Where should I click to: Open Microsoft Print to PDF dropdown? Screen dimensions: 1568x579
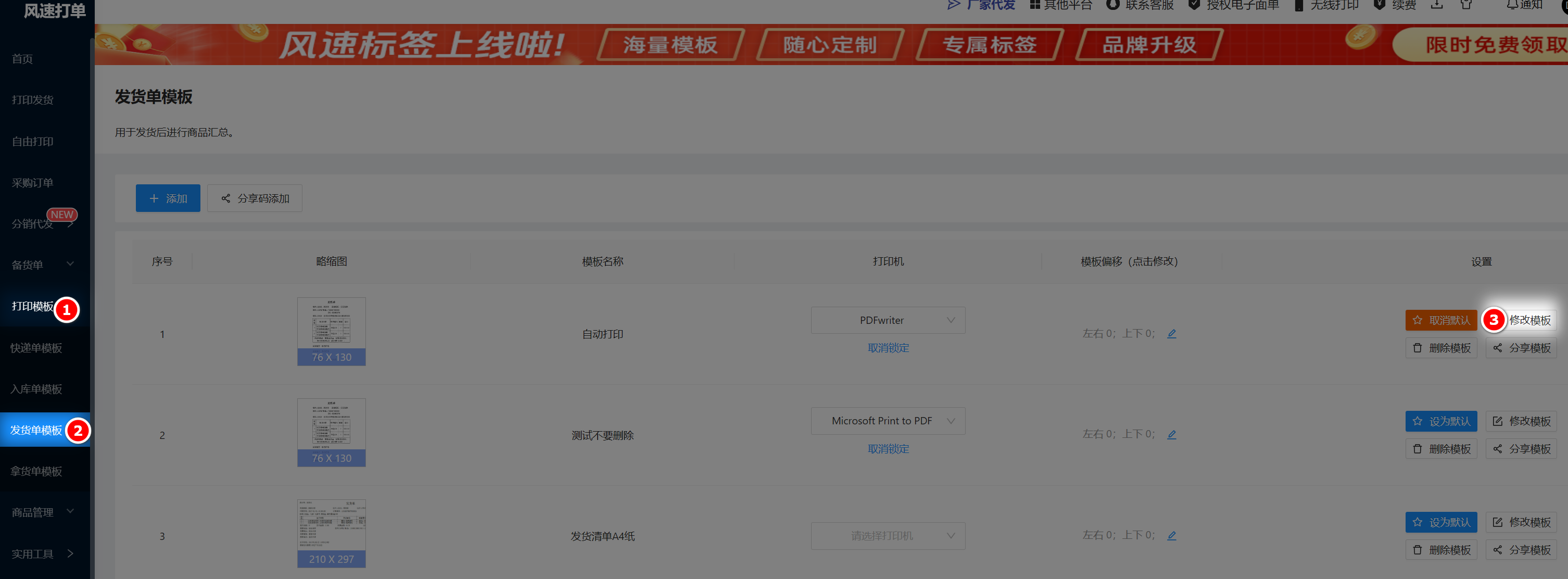coord(888,421)
